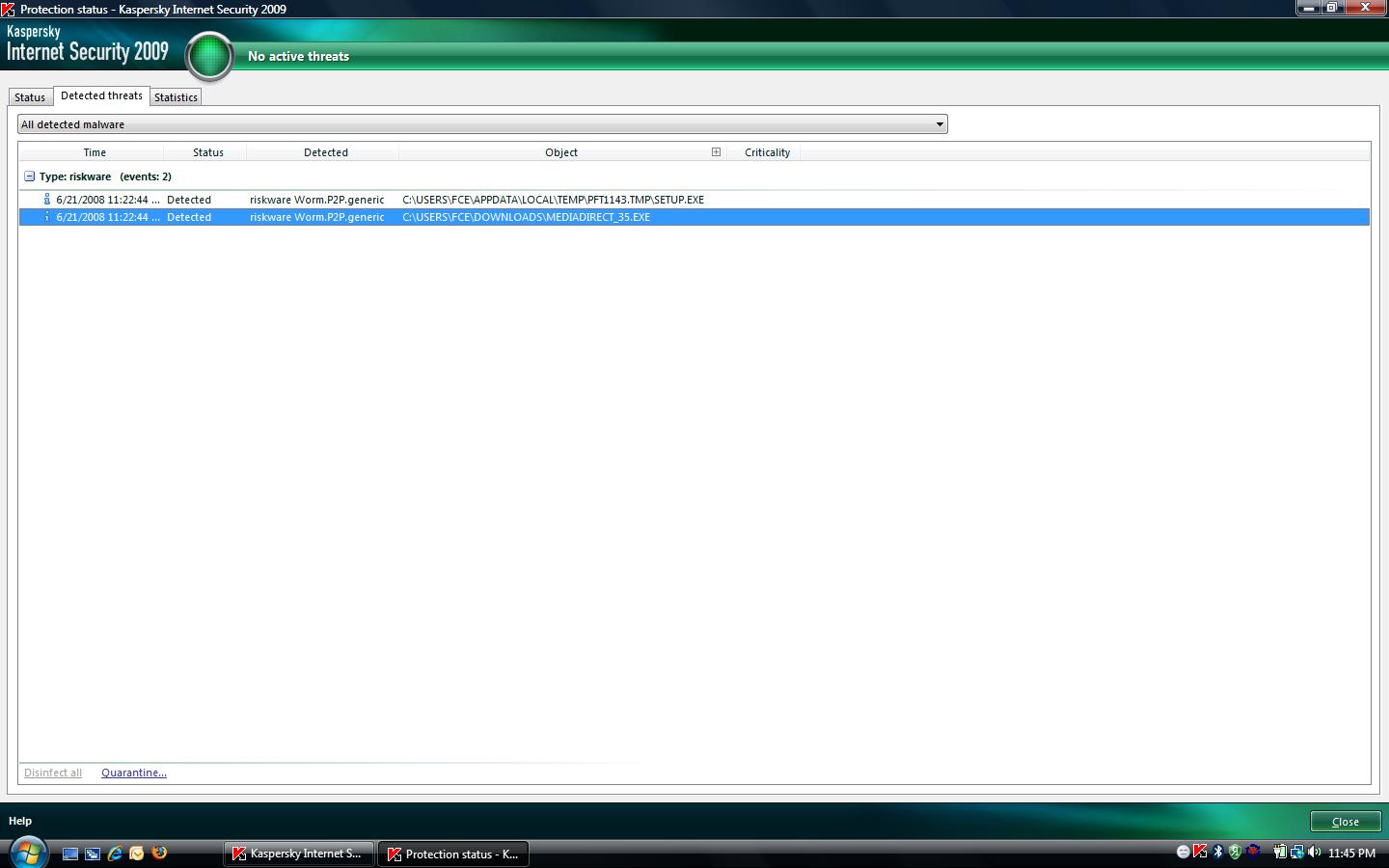
Task: Minimize the Protection status window
Action: pyautogui.click(x=1308, y=8)
